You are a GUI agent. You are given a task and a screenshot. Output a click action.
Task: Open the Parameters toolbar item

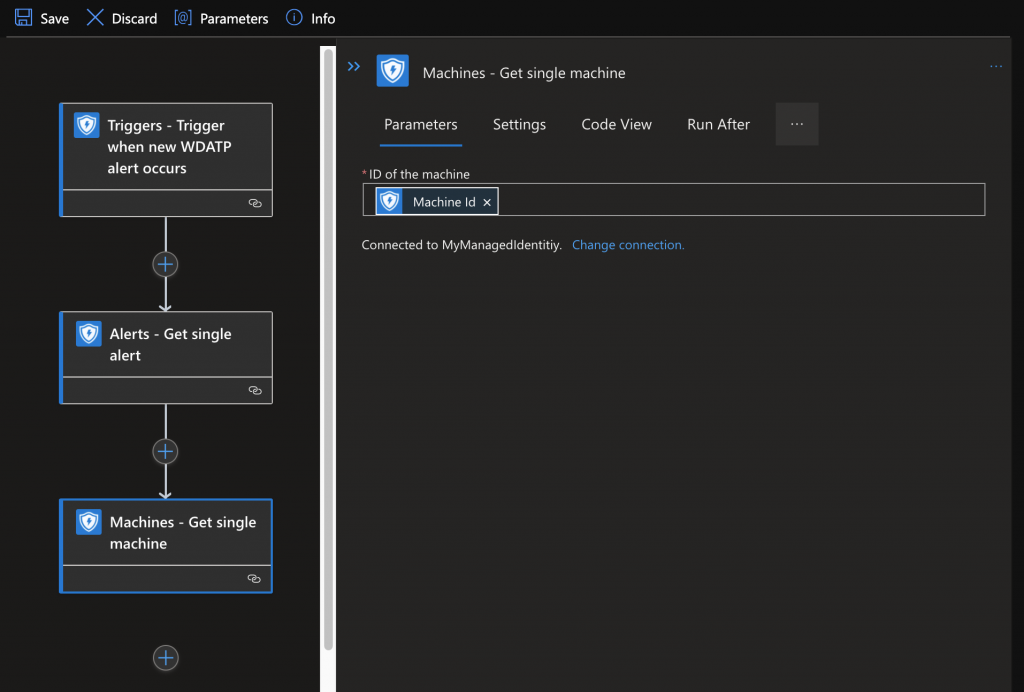(x=221, y=18)
